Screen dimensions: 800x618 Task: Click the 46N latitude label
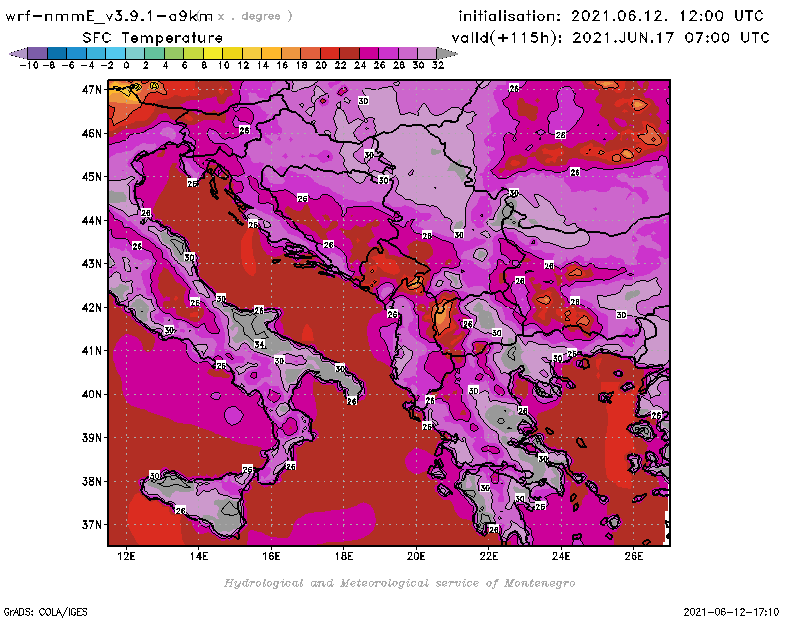(x=92, y=134)
